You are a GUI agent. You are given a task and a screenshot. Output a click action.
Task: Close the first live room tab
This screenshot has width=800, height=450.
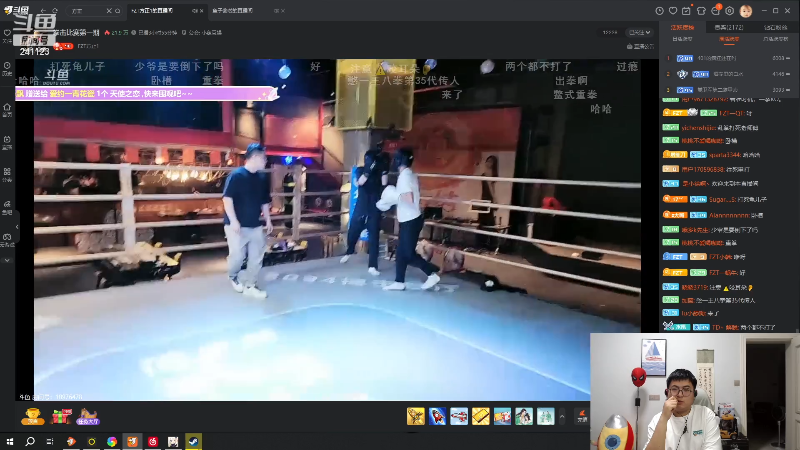pyautogui.click(x=202, y=11)
